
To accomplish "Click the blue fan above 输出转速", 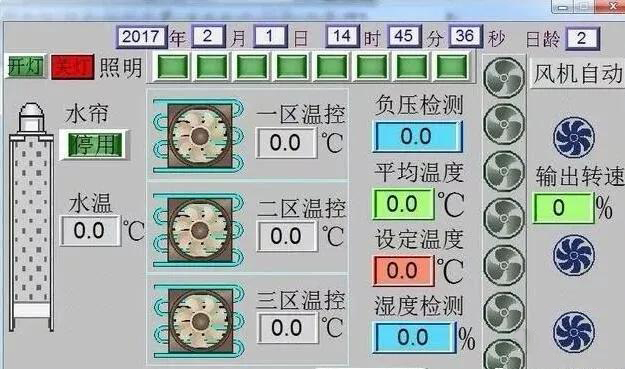I will point(574,137).
